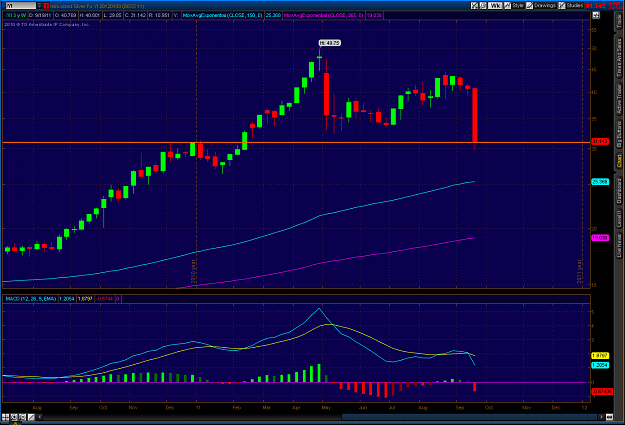Click the small icon above the chart price axis
625x425 pixels.
coord(596,15)
